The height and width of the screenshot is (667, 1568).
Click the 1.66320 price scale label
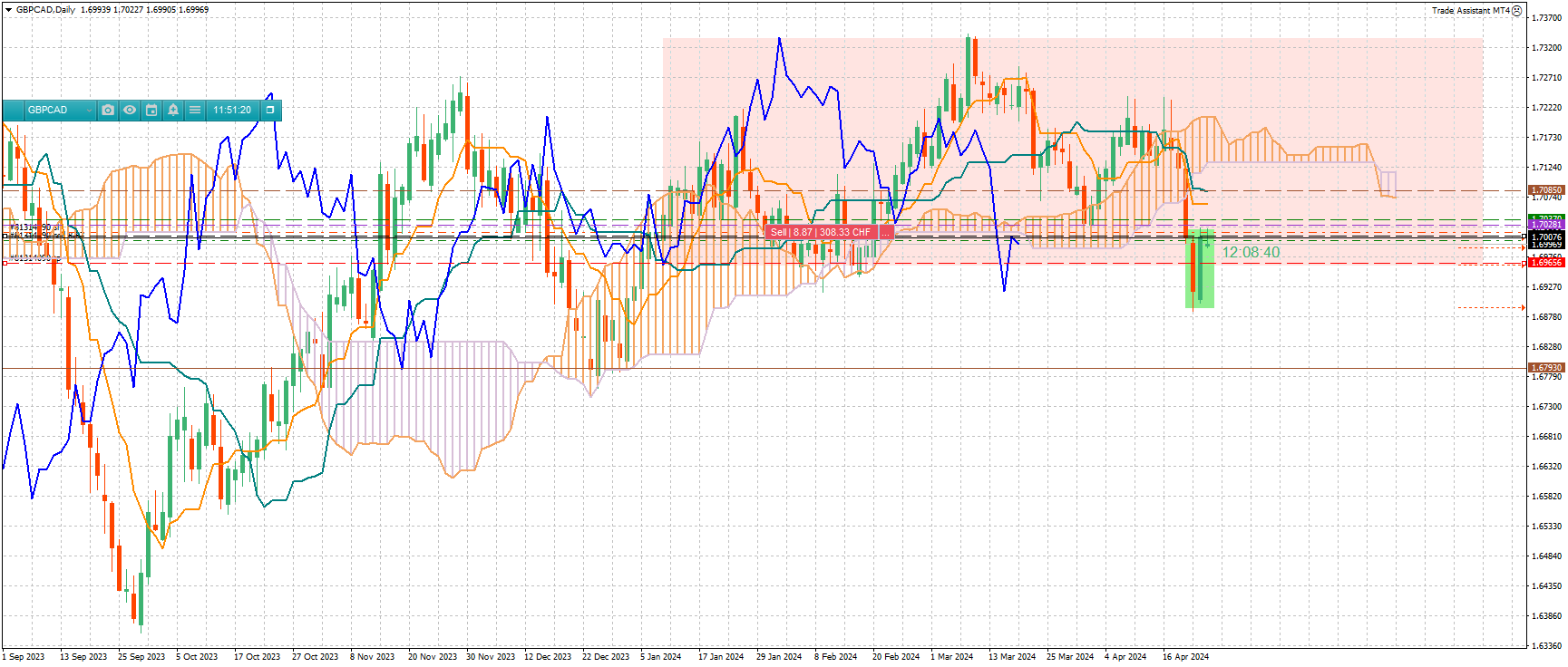(x=1546, y=467)
